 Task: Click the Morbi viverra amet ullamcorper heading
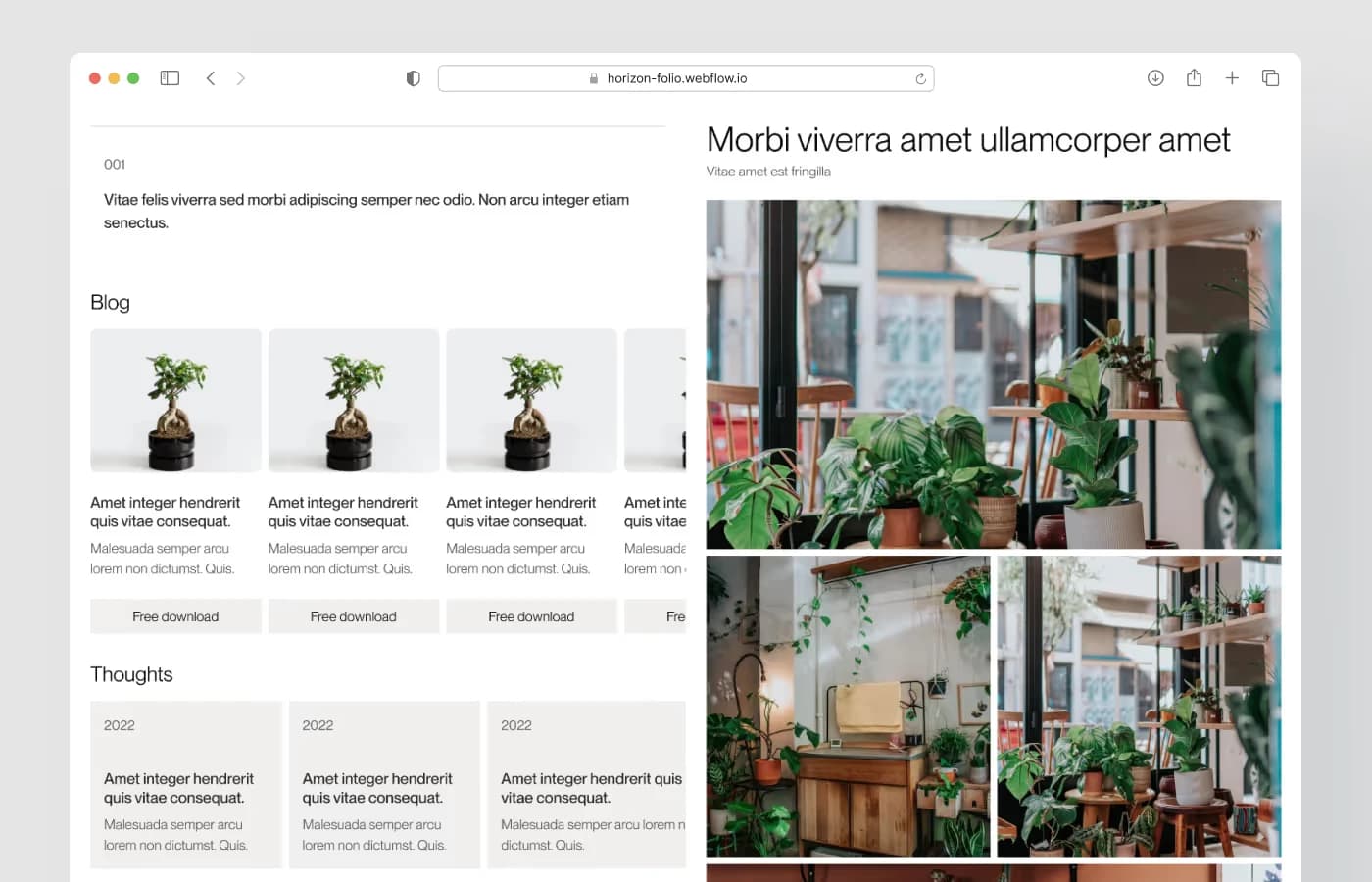(968, 140)
